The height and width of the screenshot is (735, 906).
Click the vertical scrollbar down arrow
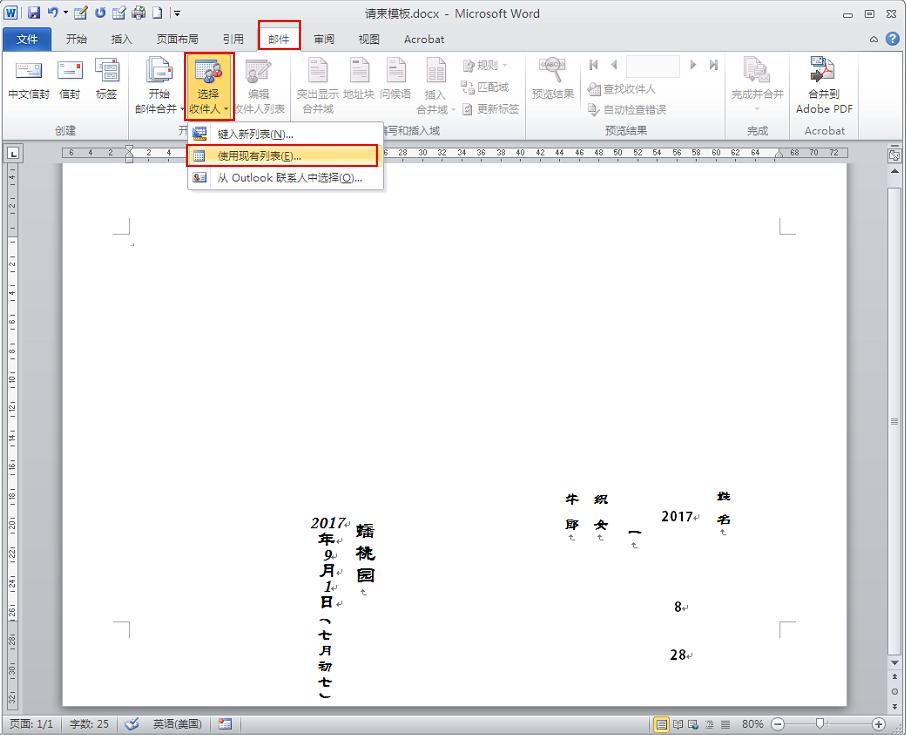point(894,663)
